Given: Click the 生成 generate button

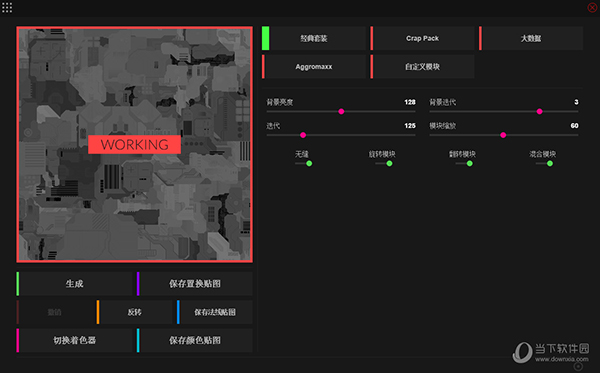Looking at the screenshot, I should pyautogui.click(x=74, y=283).
